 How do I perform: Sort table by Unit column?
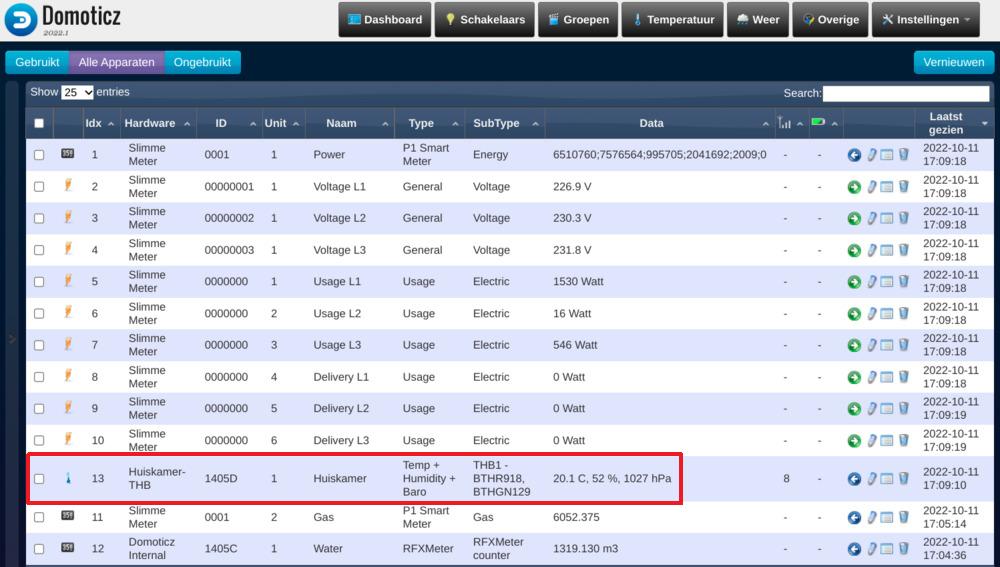[283, 123]
